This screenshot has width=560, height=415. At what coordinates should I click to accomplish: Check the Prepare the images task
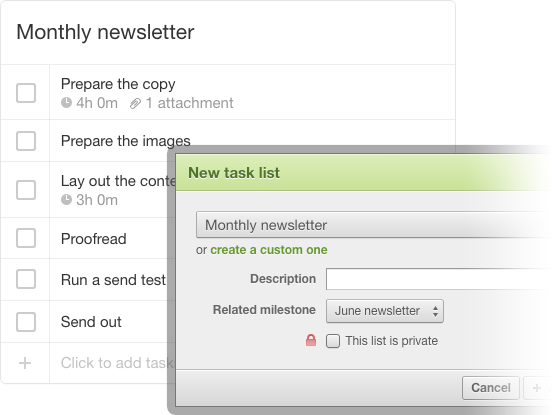(26, 141)
